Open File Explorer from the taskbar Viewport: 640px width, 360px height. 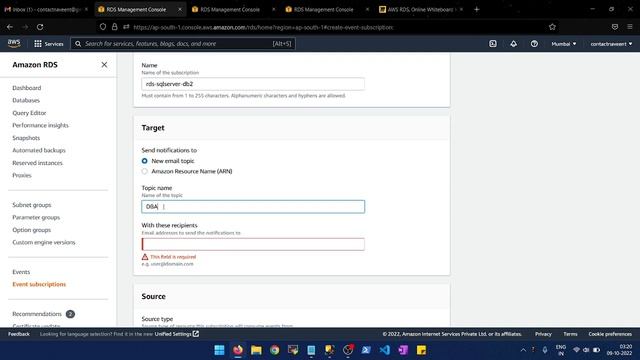[256, 350]
